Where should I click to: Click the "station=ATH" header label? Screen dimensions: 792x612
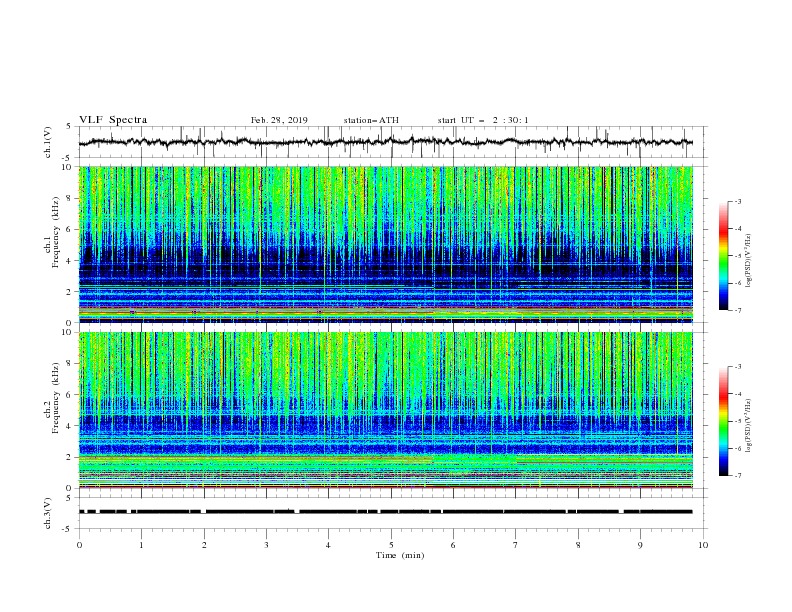click(x=371, y=120)
